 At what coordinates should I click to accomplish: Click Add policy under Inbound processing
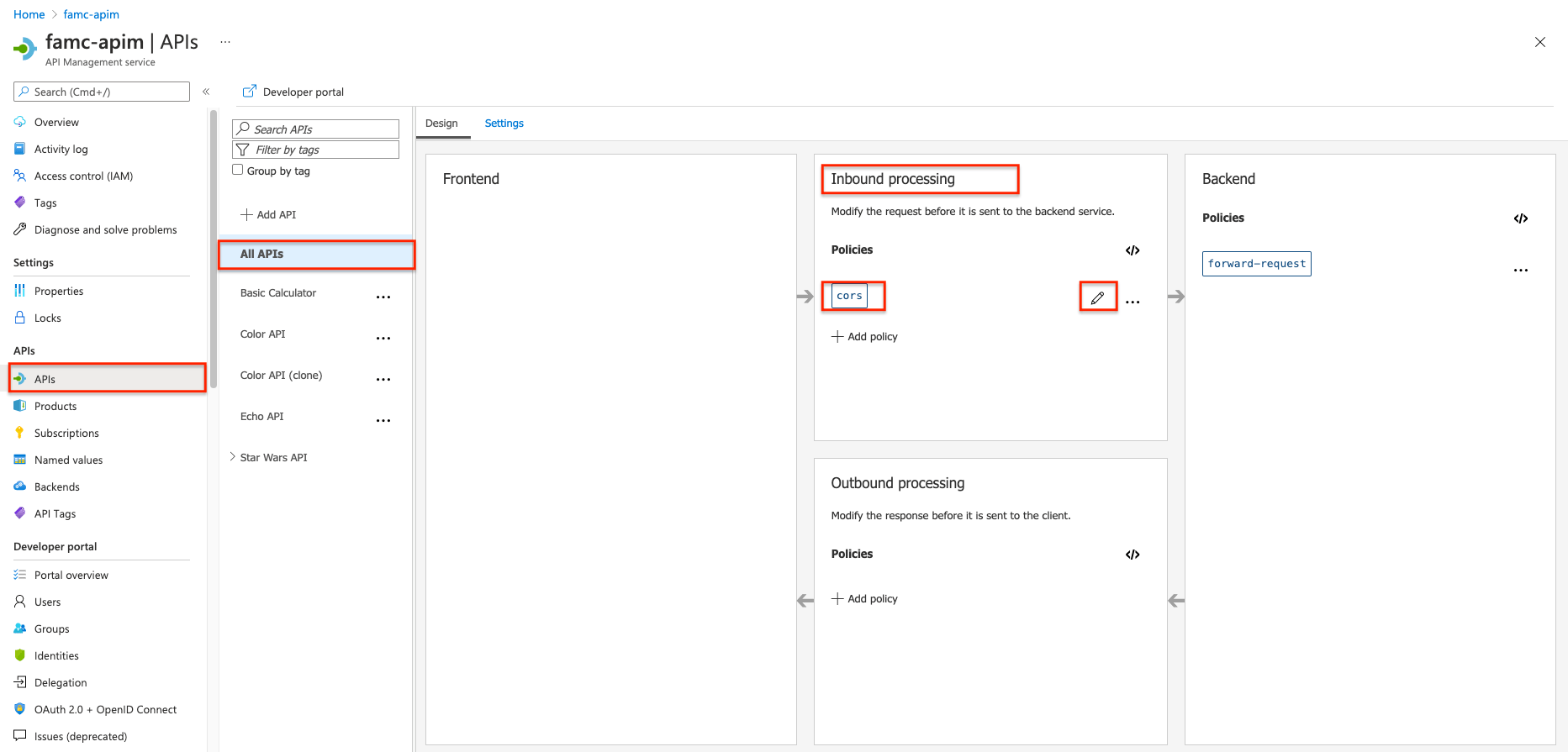pos(865,337)
